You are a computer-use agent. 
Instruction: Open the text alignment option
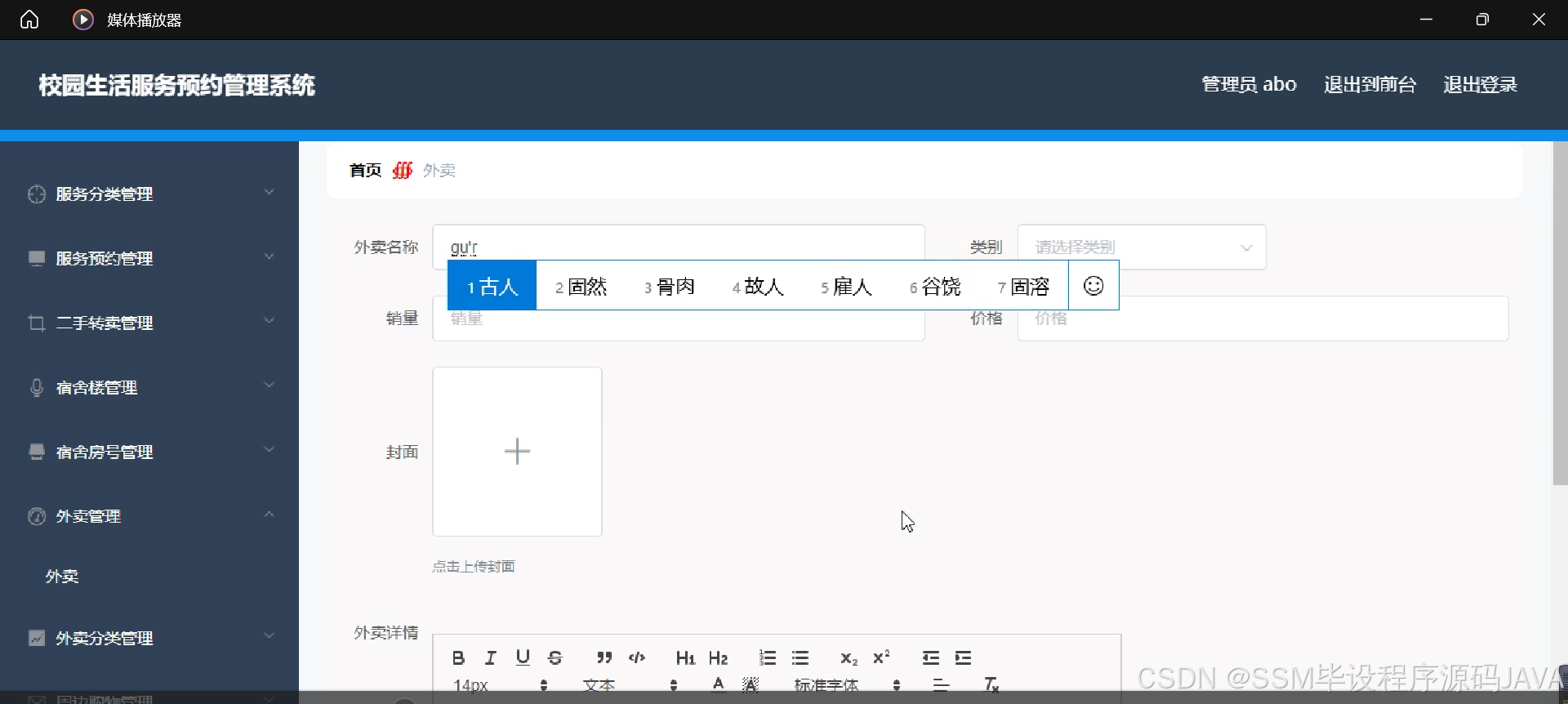tap(941, 684)
